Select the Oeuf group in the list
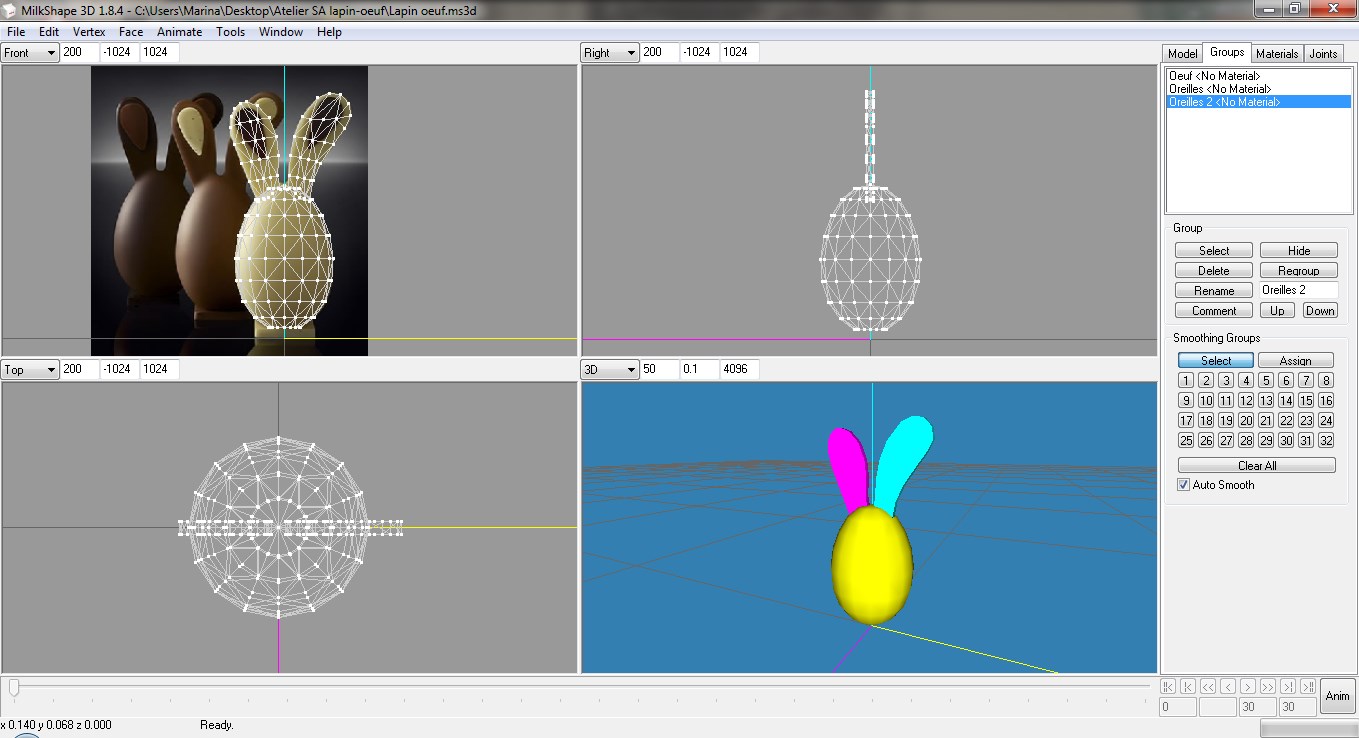Viewport: 1359px width, 738px height. tap(1259, 76)
